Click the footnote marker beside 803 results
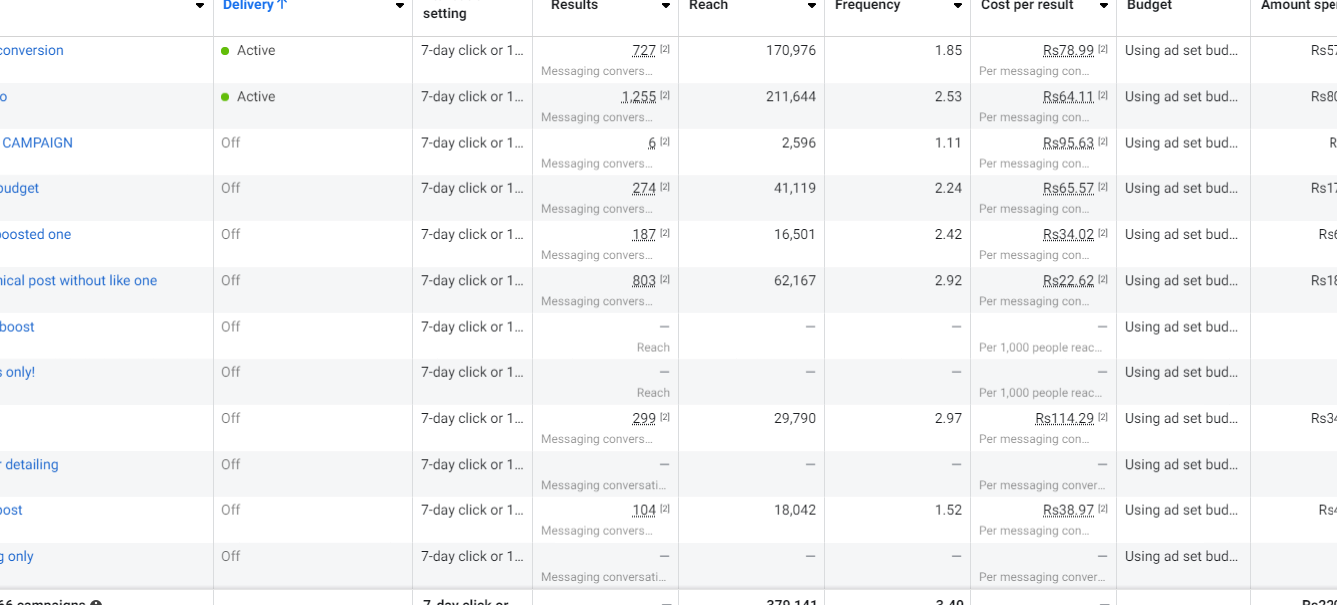Image resolution: width=1337 pixels, height=605 pixels. coord(665,280)
